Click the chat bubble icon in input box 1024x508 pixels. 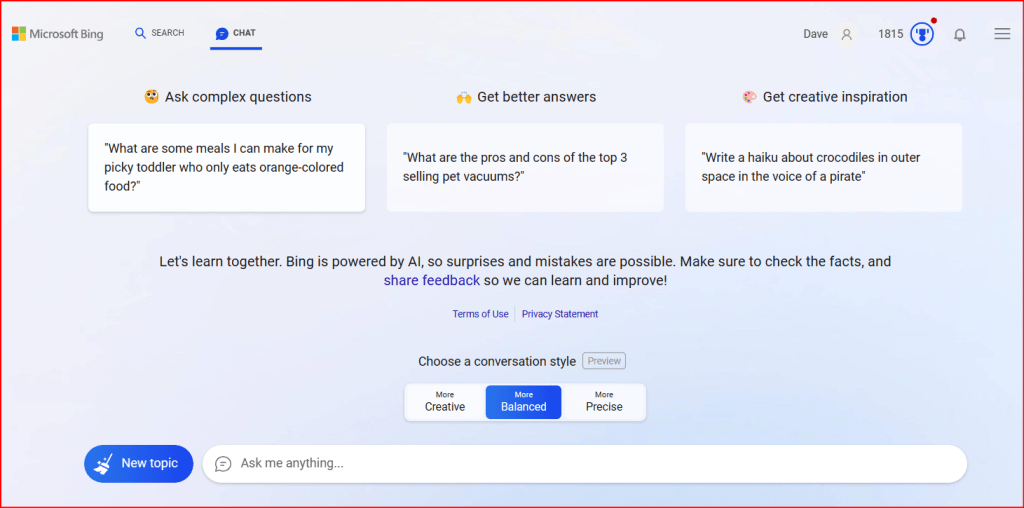point(223,464)
